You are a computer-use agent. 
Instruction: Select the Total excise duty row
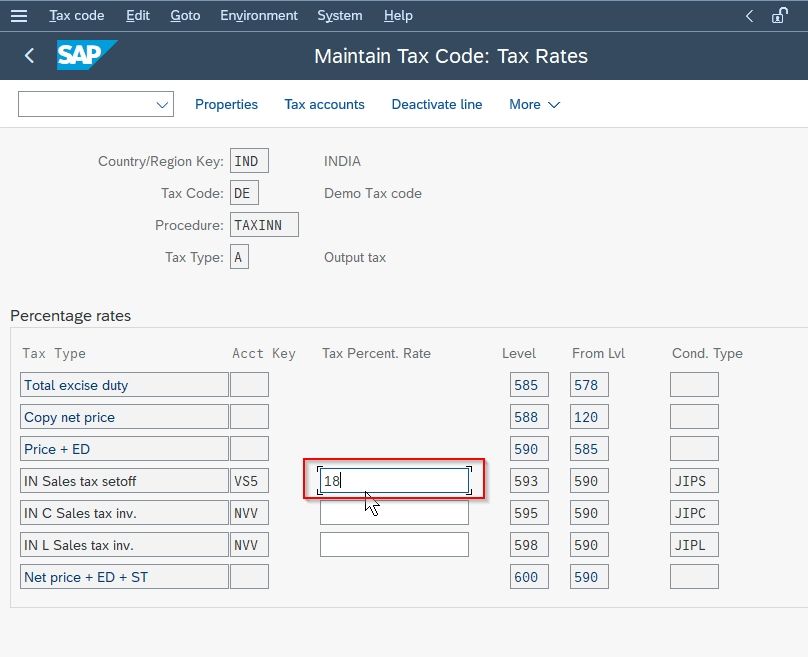pyautogui.click(x=124, y=385)
